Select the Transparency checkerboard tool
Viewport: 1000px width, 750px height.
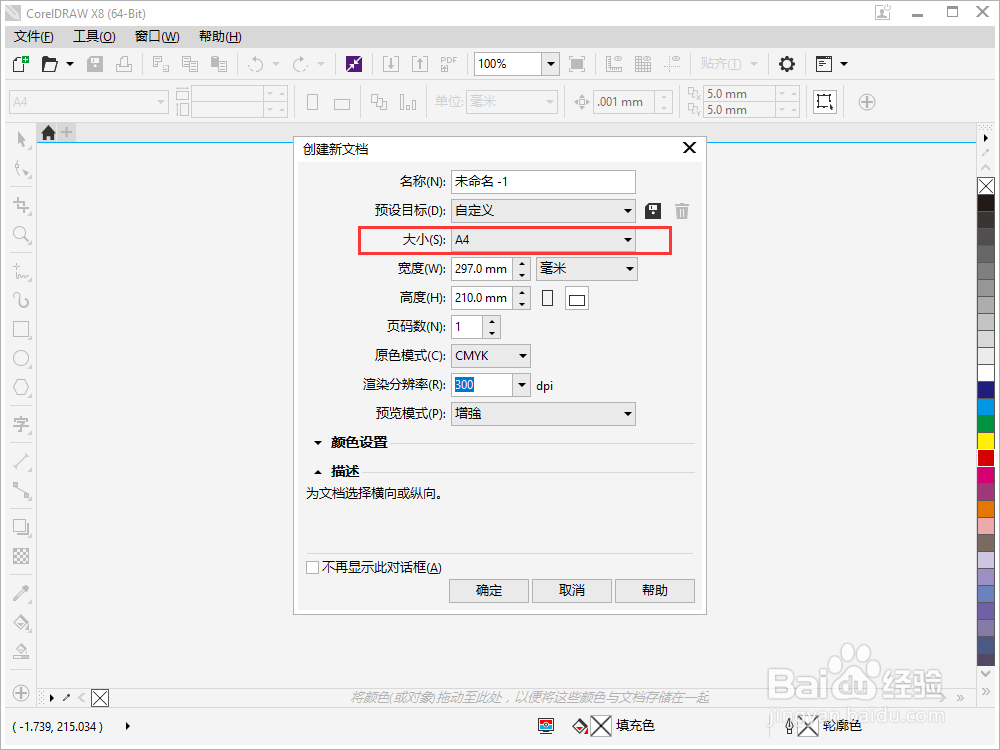[x=22, y=556]
